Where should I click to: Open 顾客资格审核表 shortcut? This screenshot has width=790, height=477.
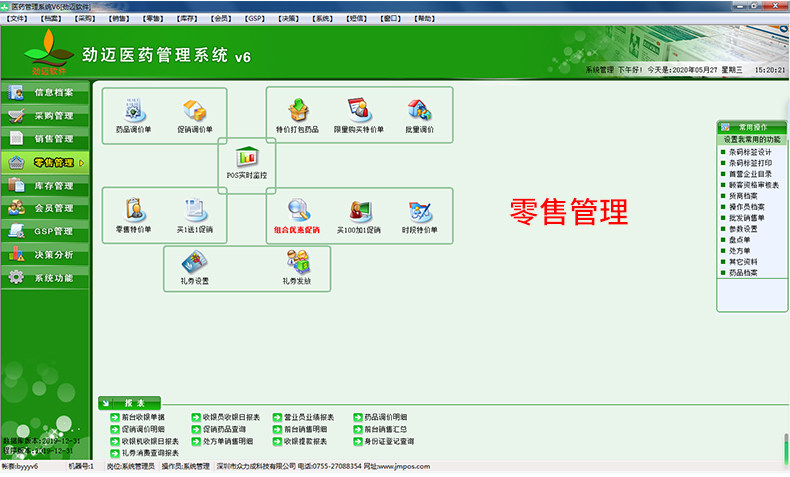[754, 185]
